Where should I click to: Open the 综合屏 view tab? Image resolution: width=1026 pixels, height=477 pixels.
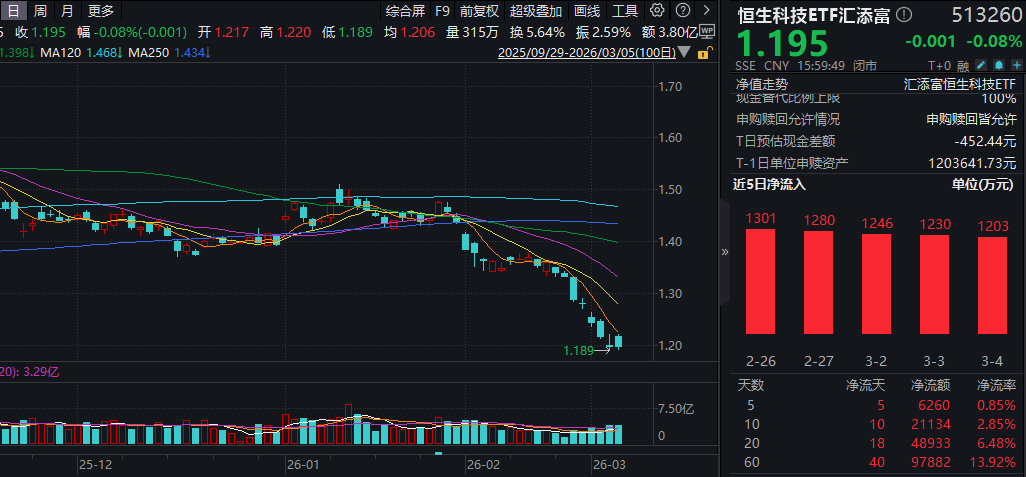tap(405, 11)
